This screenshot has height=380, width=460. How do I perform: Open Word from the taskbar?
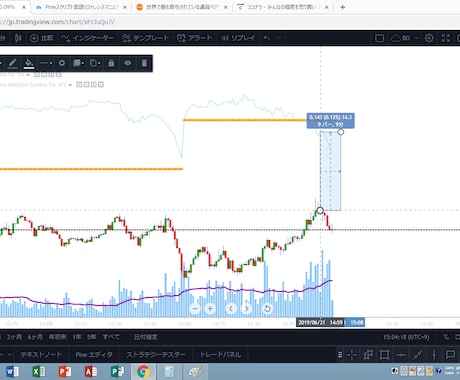12,372
